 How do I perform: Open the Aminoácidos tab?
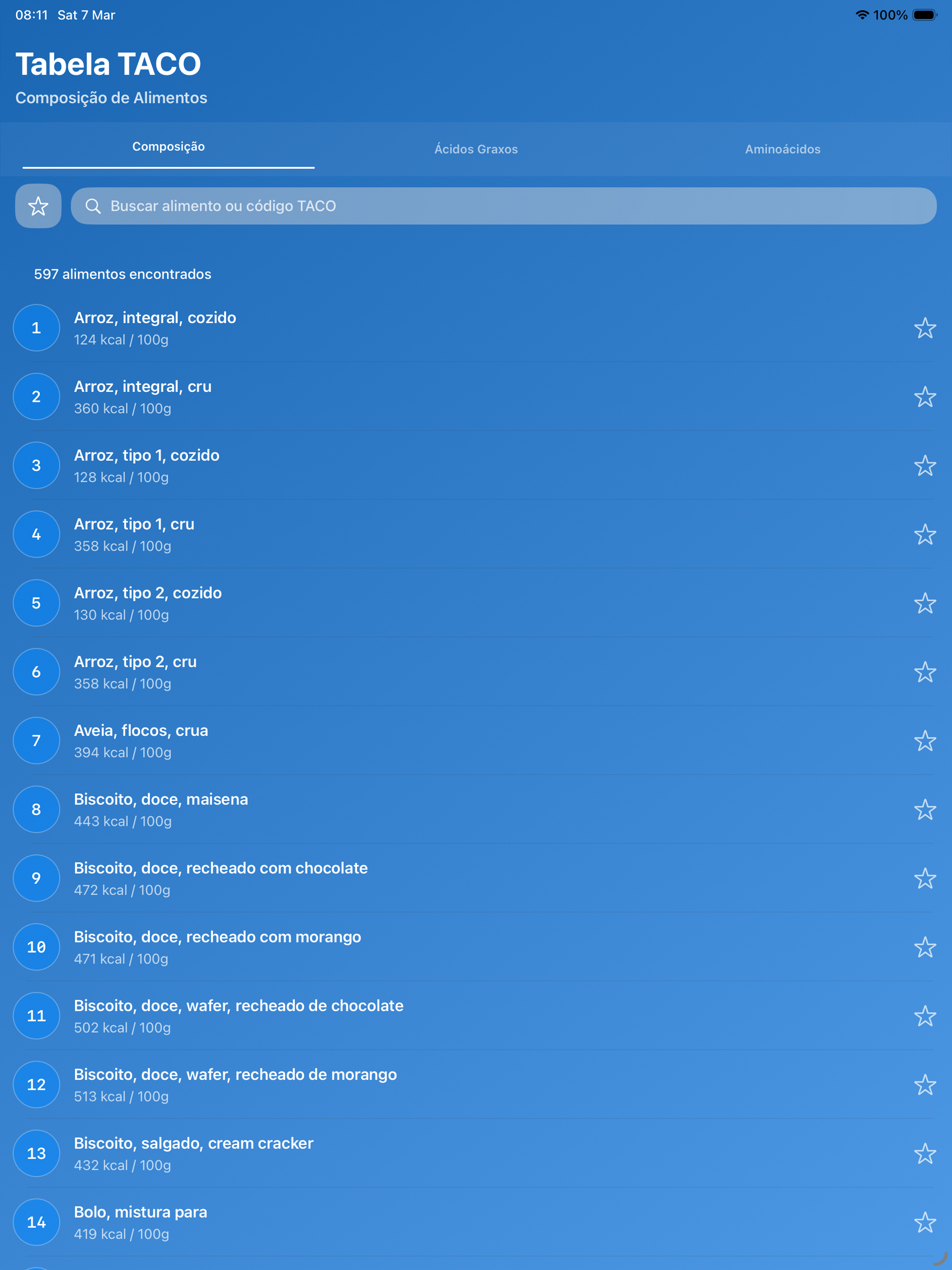coord(783,149)
